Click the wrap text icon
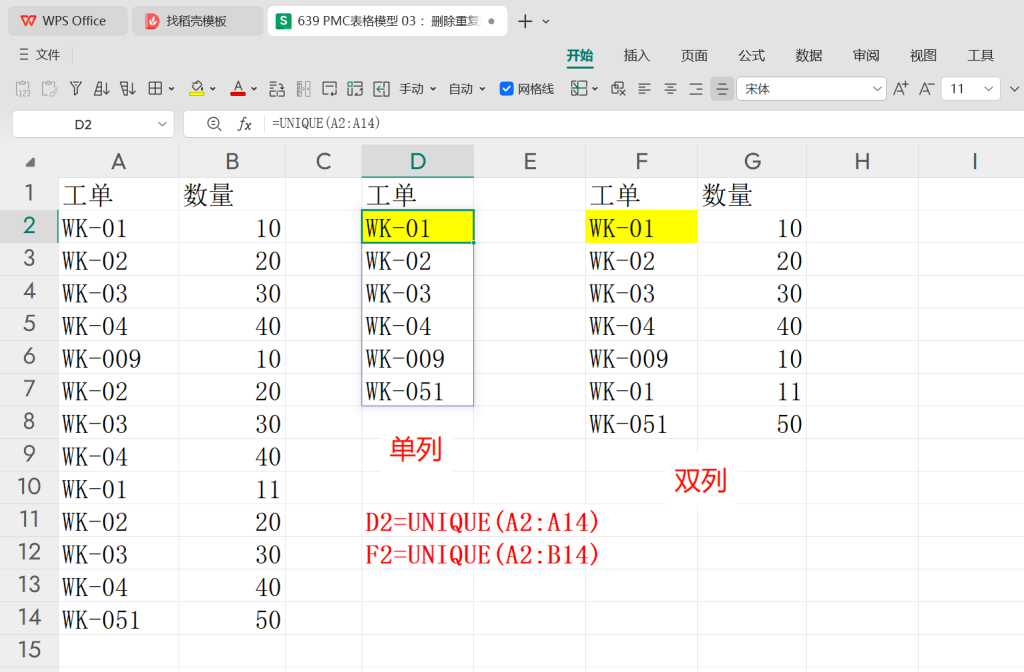Image resolution: width=1024 pixels, height=672 pixels. pyautogui.click(x=330, y=89)
